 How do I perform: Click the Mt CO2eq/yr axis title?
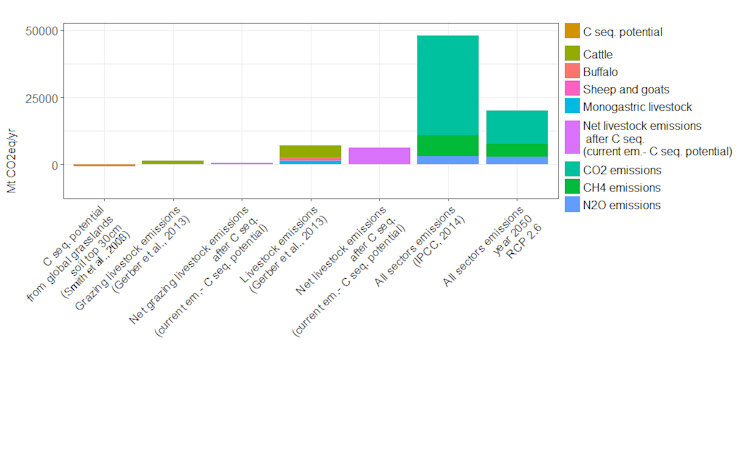pos(12,161)
